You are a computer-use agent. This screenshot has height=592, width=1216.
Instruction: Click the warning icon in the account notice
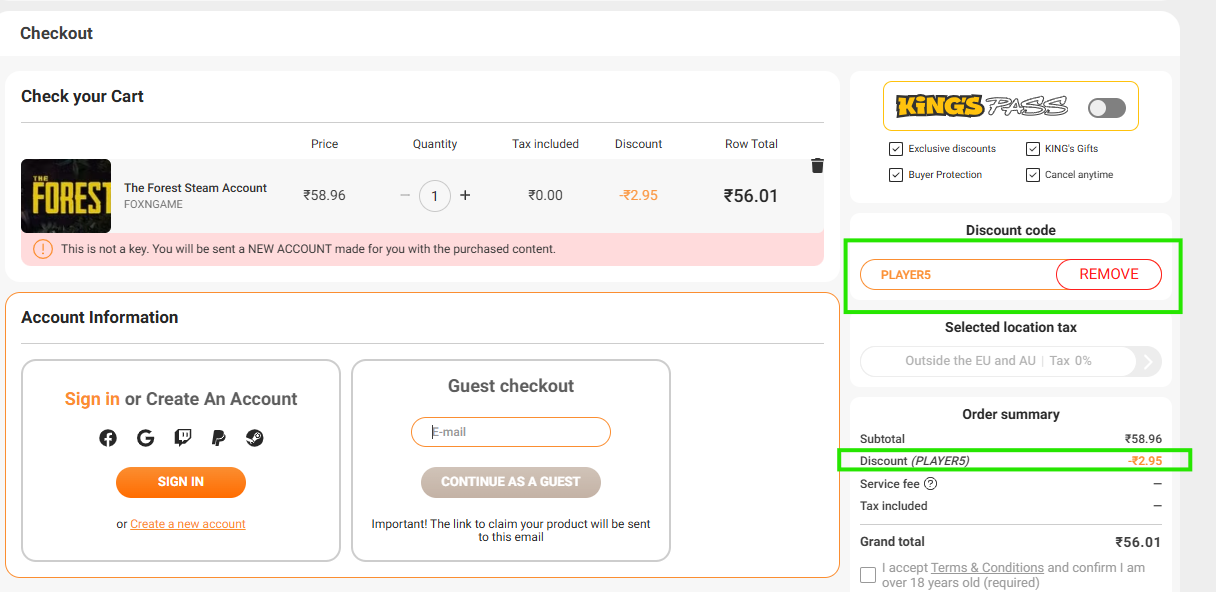tap(41, 249)
